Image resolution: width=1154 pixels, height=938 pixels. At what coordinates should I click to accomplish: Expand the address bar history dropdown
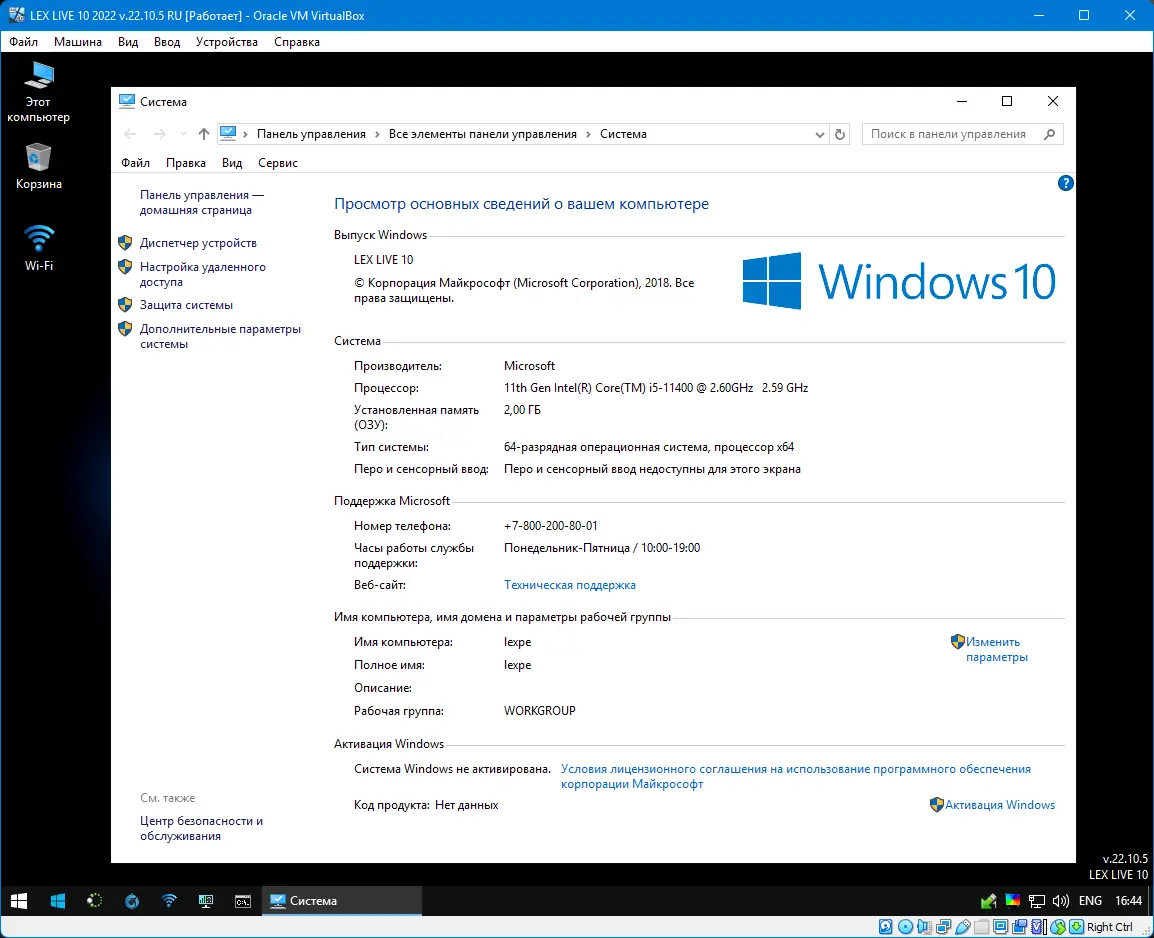(x=819, y=135)
